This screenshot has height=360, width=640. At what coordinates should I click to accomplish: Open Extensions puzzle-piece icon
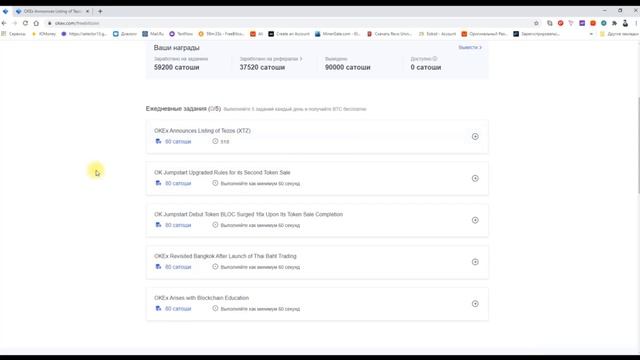pos(614,23)
